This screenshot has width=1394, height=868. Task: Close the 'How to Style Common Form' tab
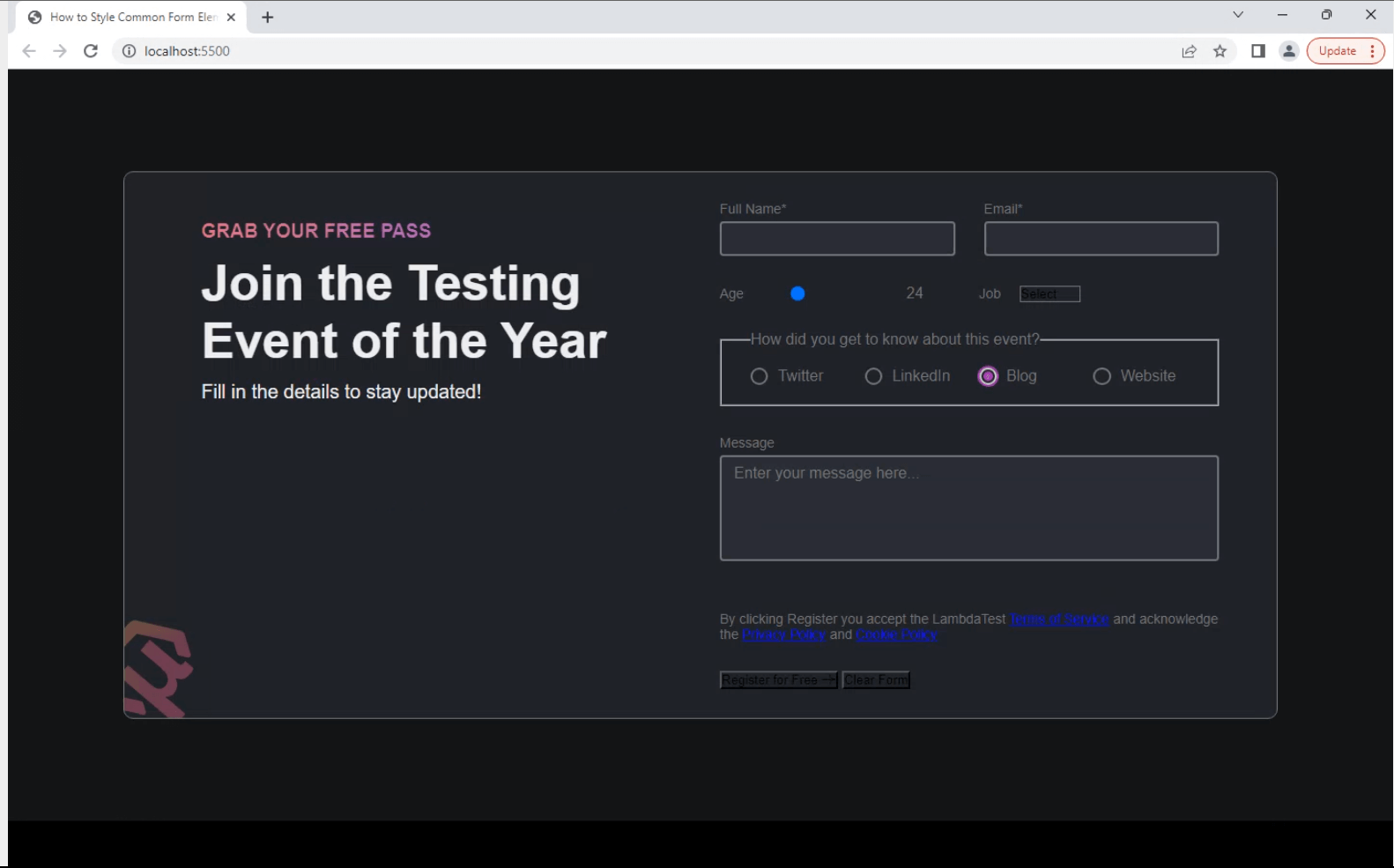tap(231, 17)
